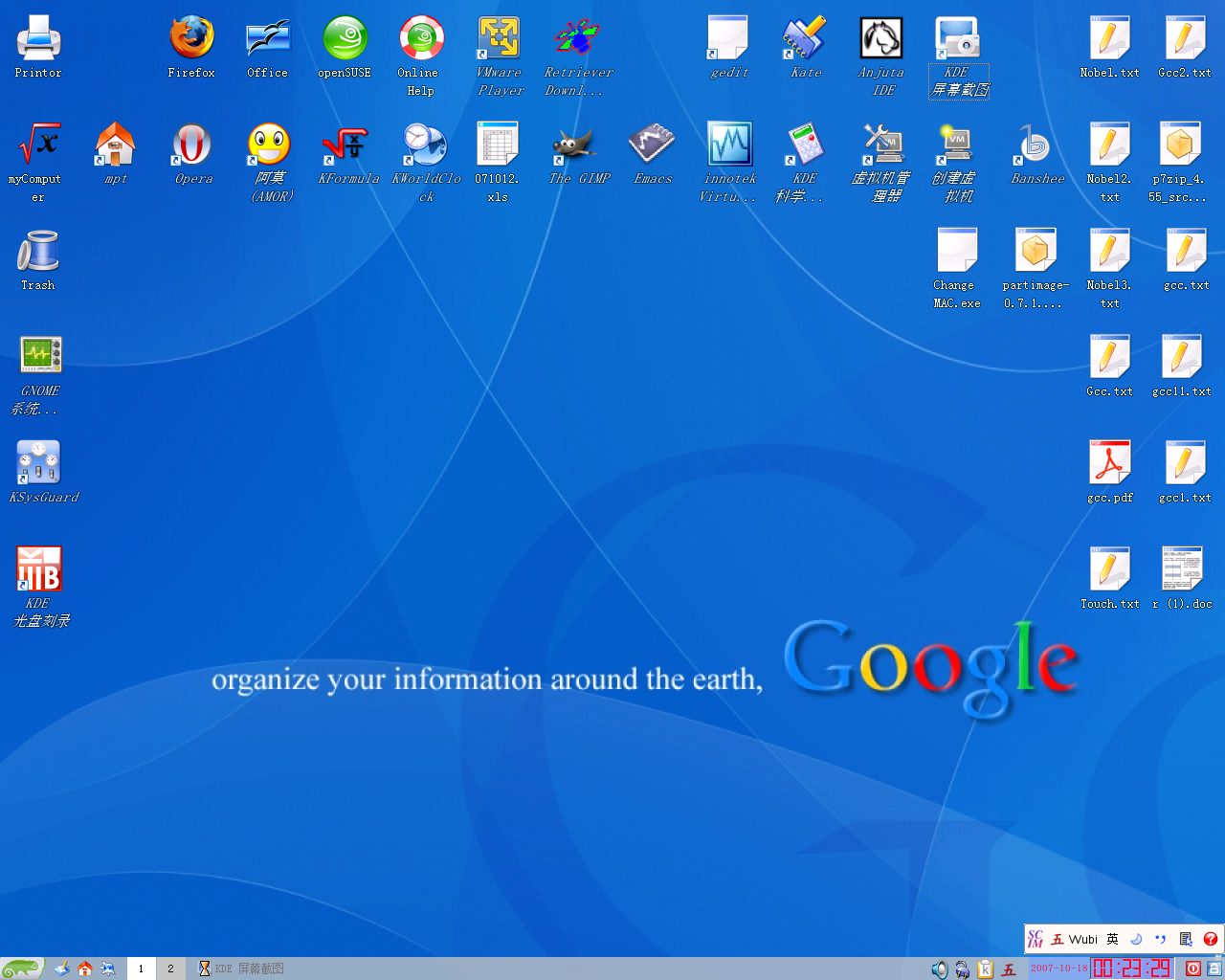Select KDE 屏幕截图 taskbar entry
1225x980 pixels.
241,969
